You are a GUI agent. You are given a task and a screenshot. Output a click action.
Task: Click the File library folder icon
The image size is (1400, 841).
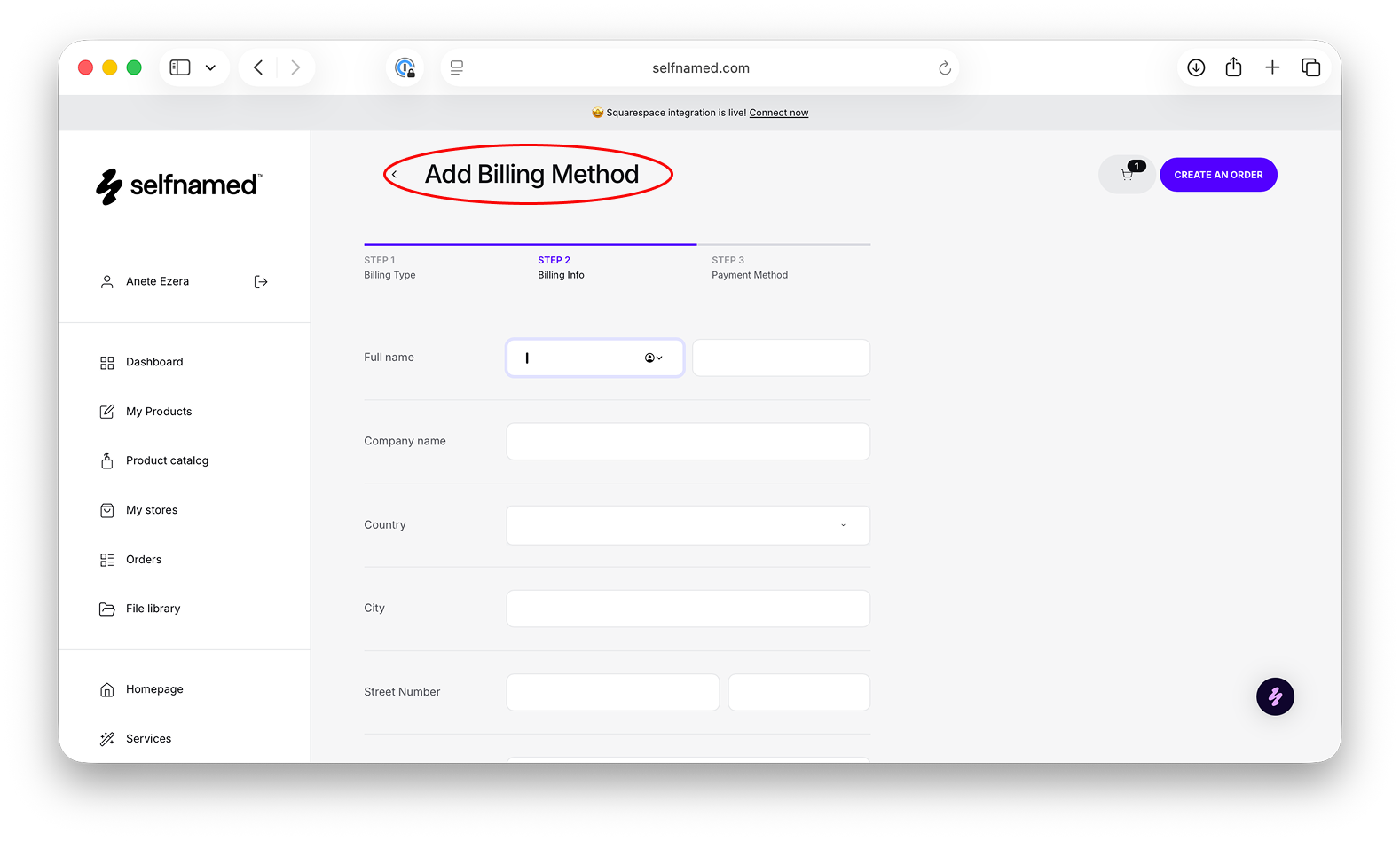click(x=107, y=609)
